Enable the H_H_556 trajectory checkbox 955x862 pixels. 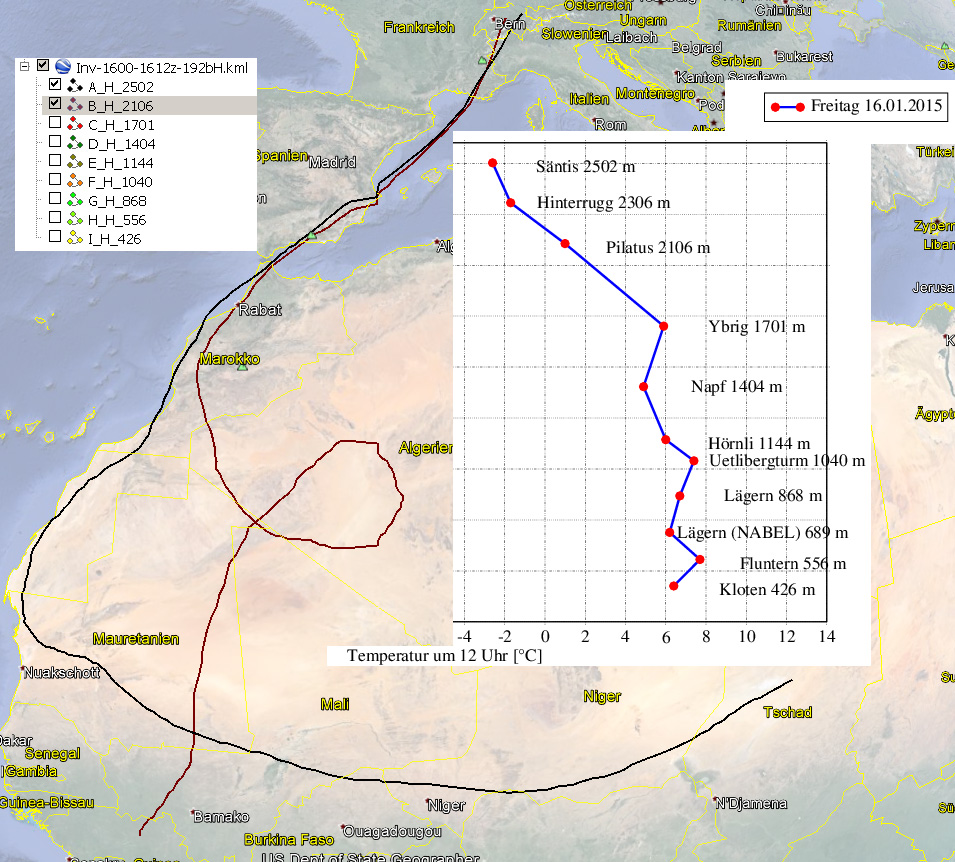[x=55, y=217]
